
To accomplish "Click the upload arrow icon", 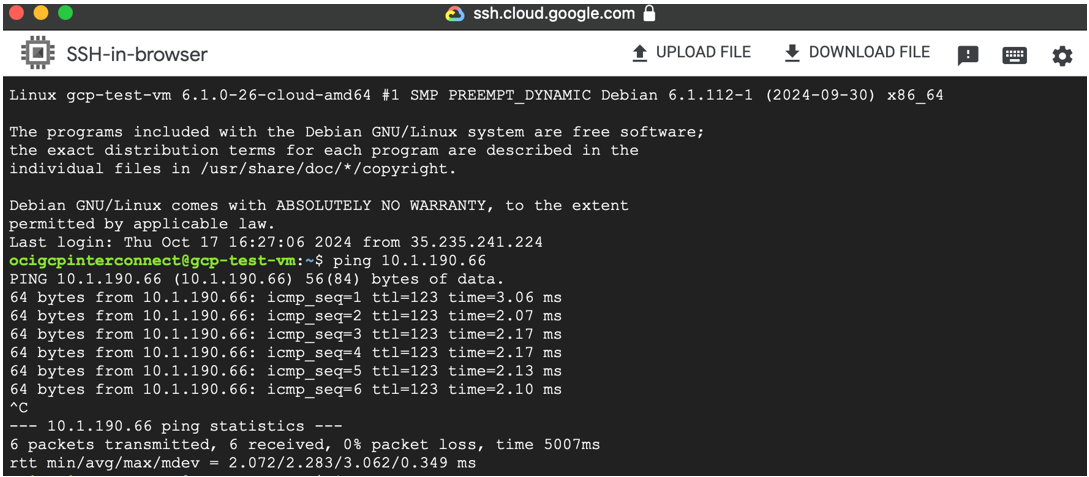I will point(640,53).
